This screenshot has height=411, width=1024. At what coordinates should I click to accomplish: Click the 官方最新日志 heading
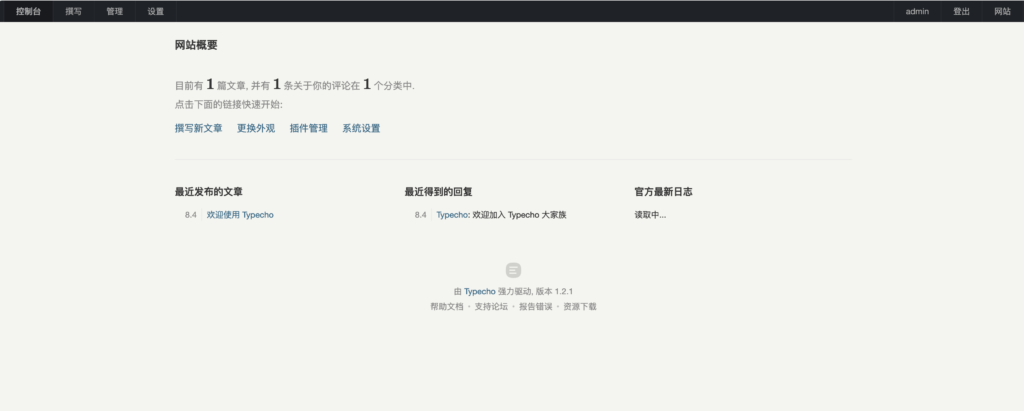pyautogui.click(x=664, y=191)
